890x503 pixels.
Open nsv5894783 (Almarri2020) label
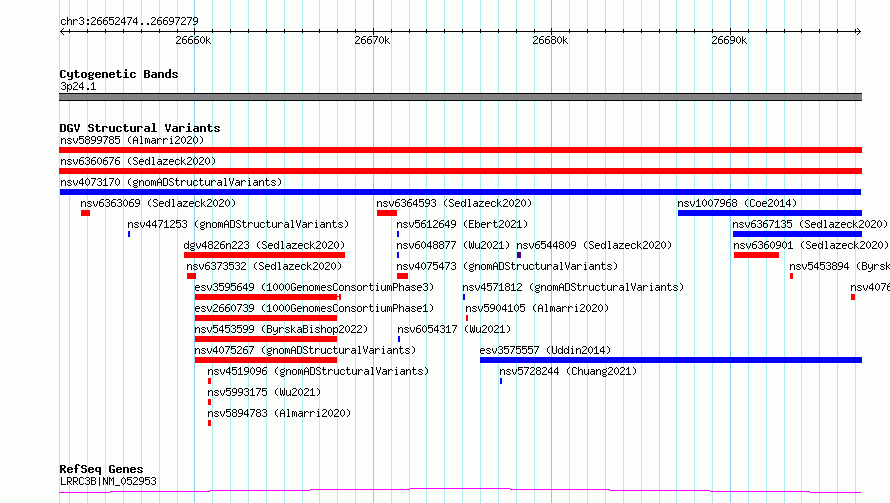pyautogui.click(x=279, y=413)
